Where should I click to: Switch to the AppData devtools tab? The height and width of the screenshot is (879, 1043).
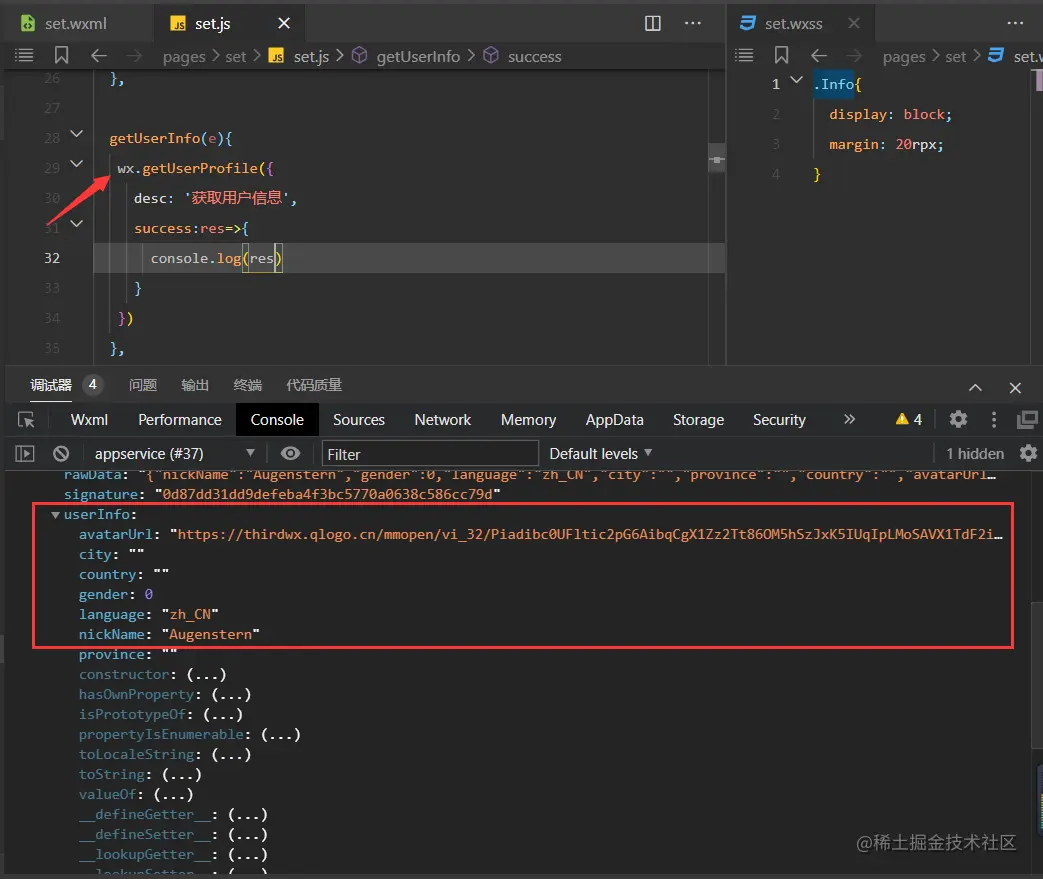click(x=614, y=420)
